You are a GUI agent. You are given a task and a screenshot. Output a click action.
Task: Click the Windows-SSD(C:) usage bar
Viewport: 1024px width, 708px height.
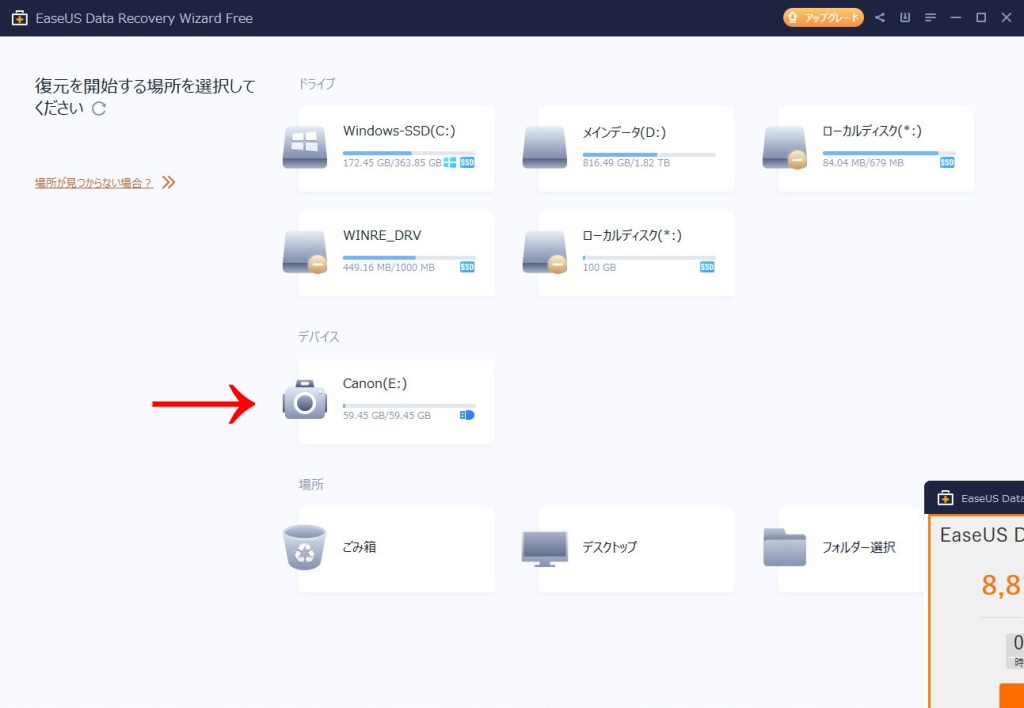point(409,153)
